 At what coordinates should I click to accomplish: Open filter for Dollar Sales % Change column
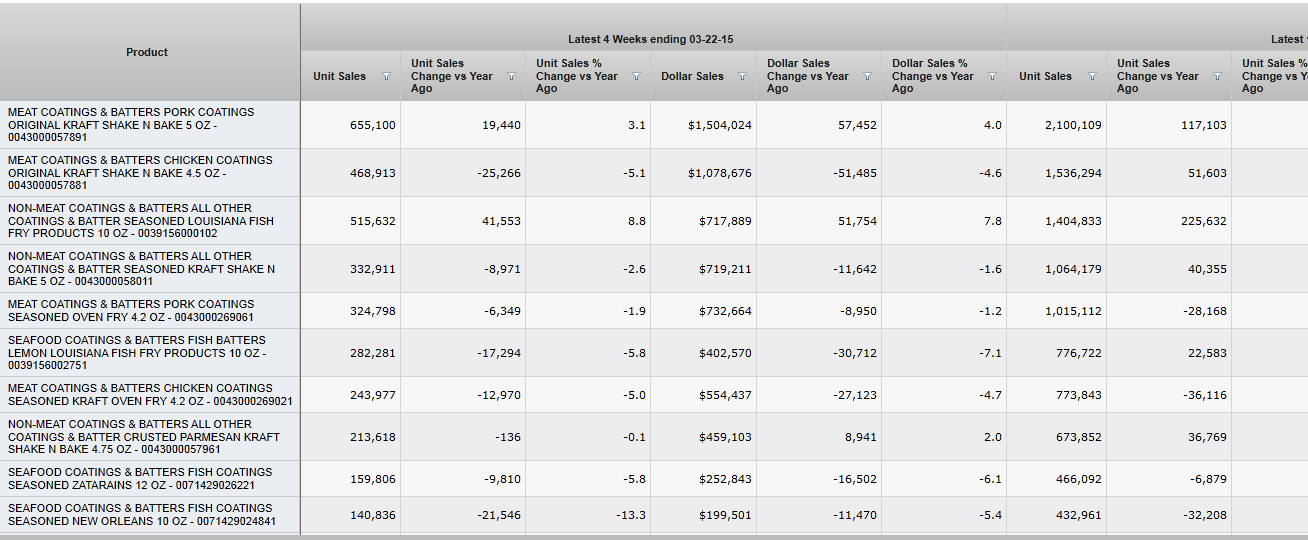click(992, 77)
